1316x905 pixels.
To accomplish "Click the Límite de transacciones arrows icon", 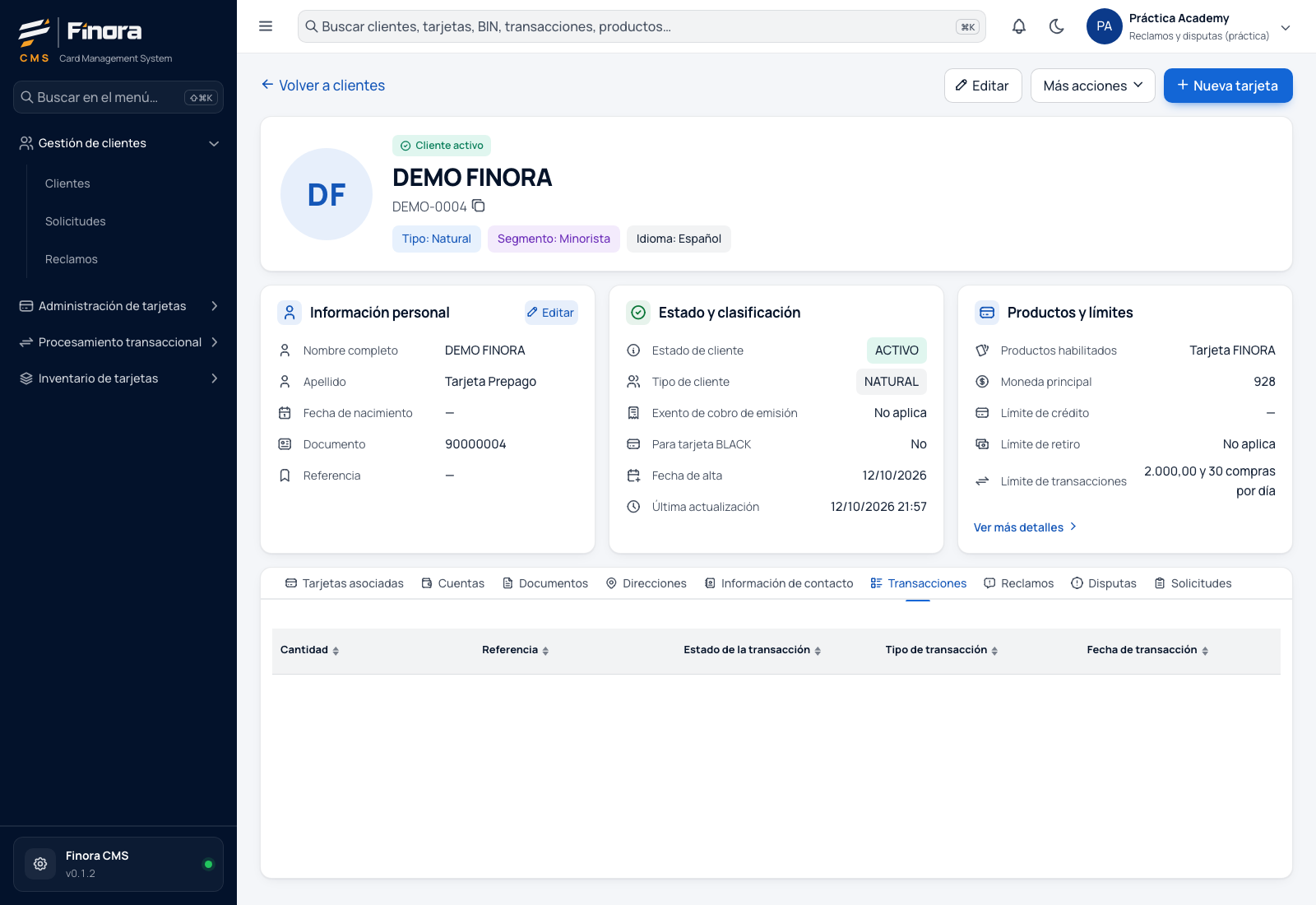I will click(x=982, y=481).
